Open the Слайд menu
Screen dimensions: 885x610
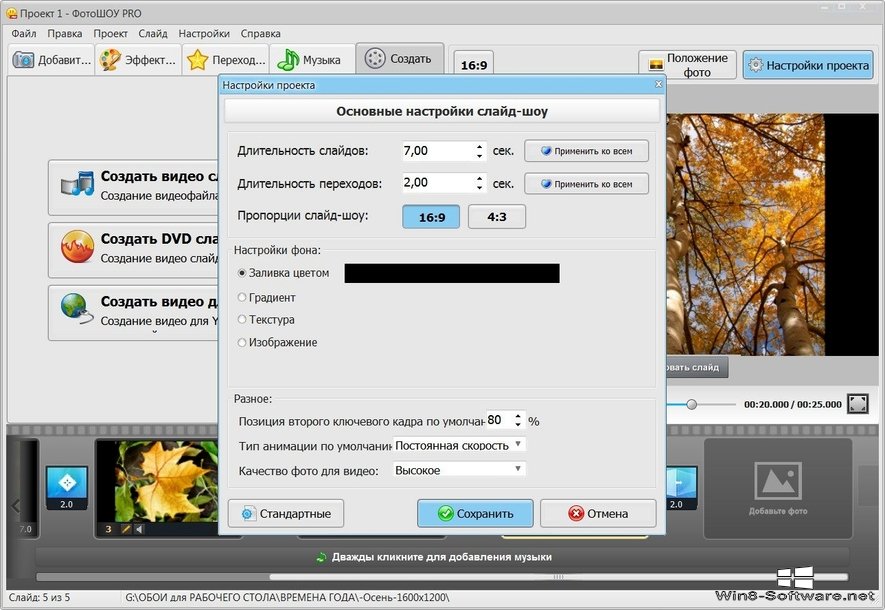click(153, 34)
